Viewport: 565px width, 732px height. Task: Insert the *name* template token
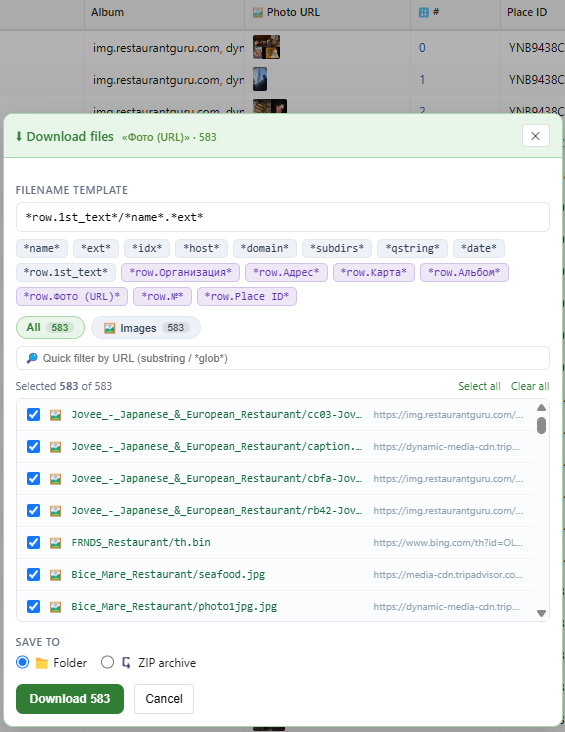42,248
